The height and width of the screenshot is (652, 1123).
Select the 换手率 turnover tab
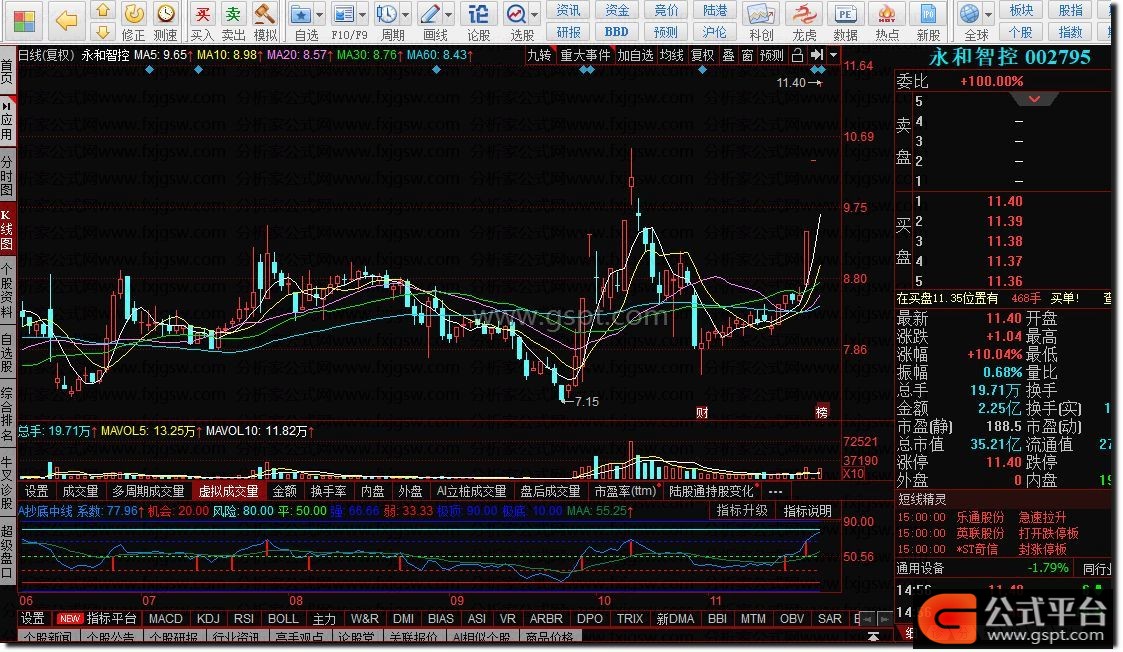click(x=329, y=492)
